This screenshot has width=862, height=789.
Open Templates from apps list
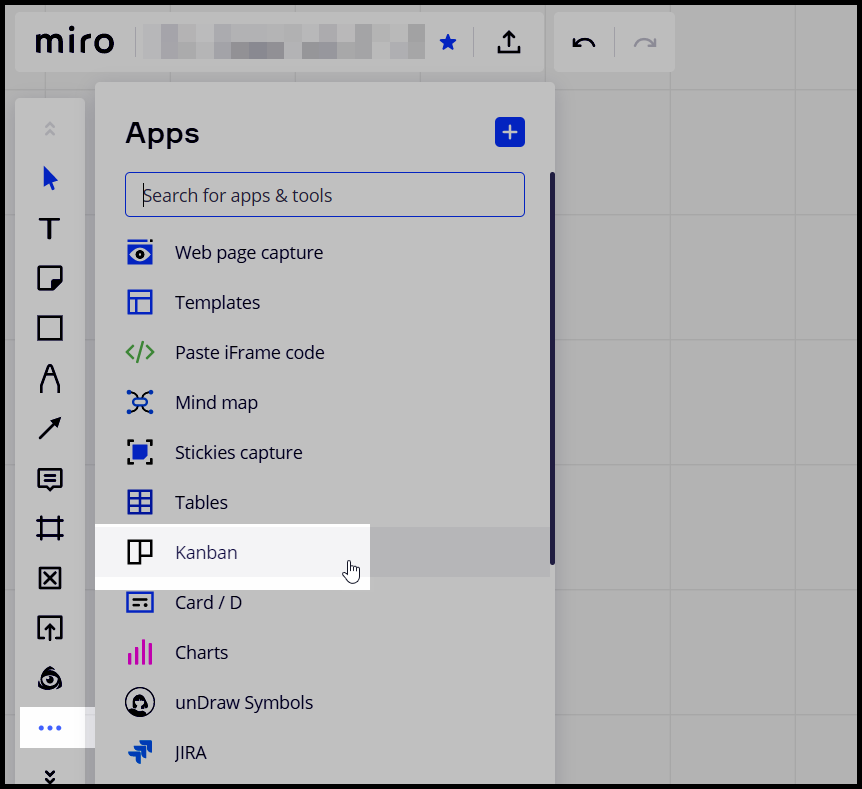pos(322,302)
